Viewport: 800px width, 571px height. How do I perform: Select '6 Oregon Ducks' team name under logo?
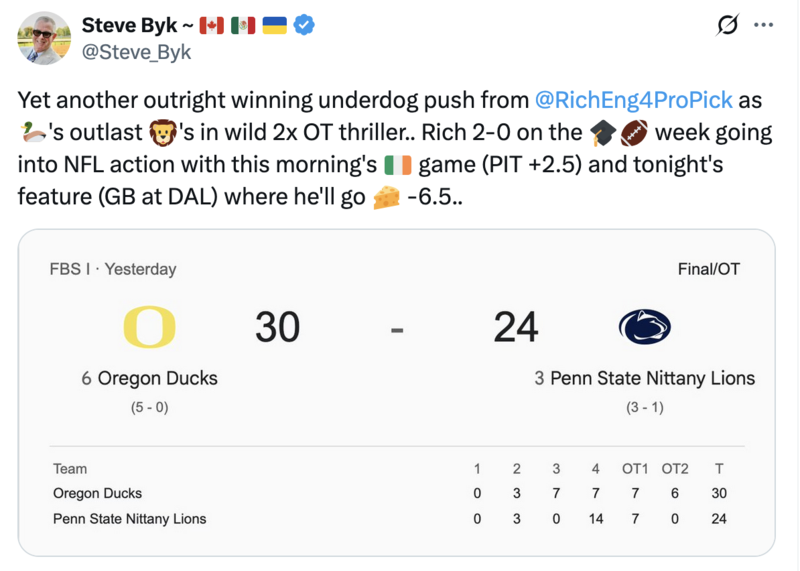[149, 378]
